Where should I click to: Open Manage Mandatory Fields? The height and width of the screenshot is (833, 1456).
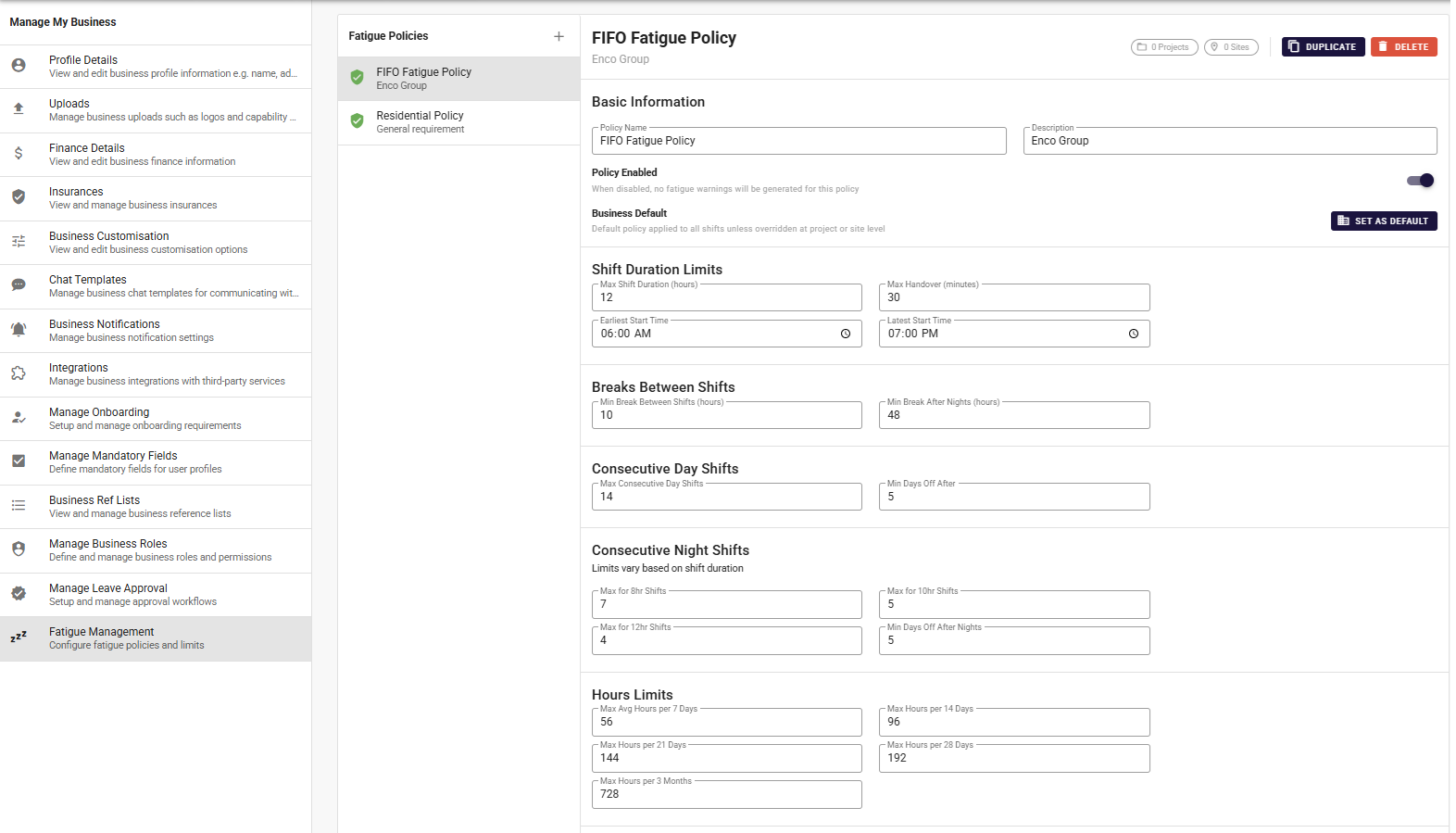[156, 462]
